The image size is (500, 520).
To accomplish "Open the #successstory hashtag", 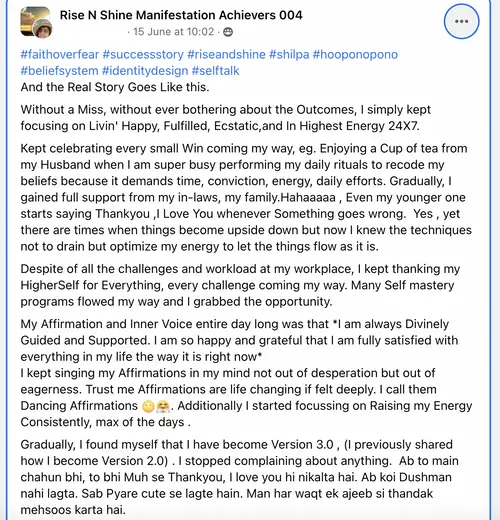I will click(143, 54).
